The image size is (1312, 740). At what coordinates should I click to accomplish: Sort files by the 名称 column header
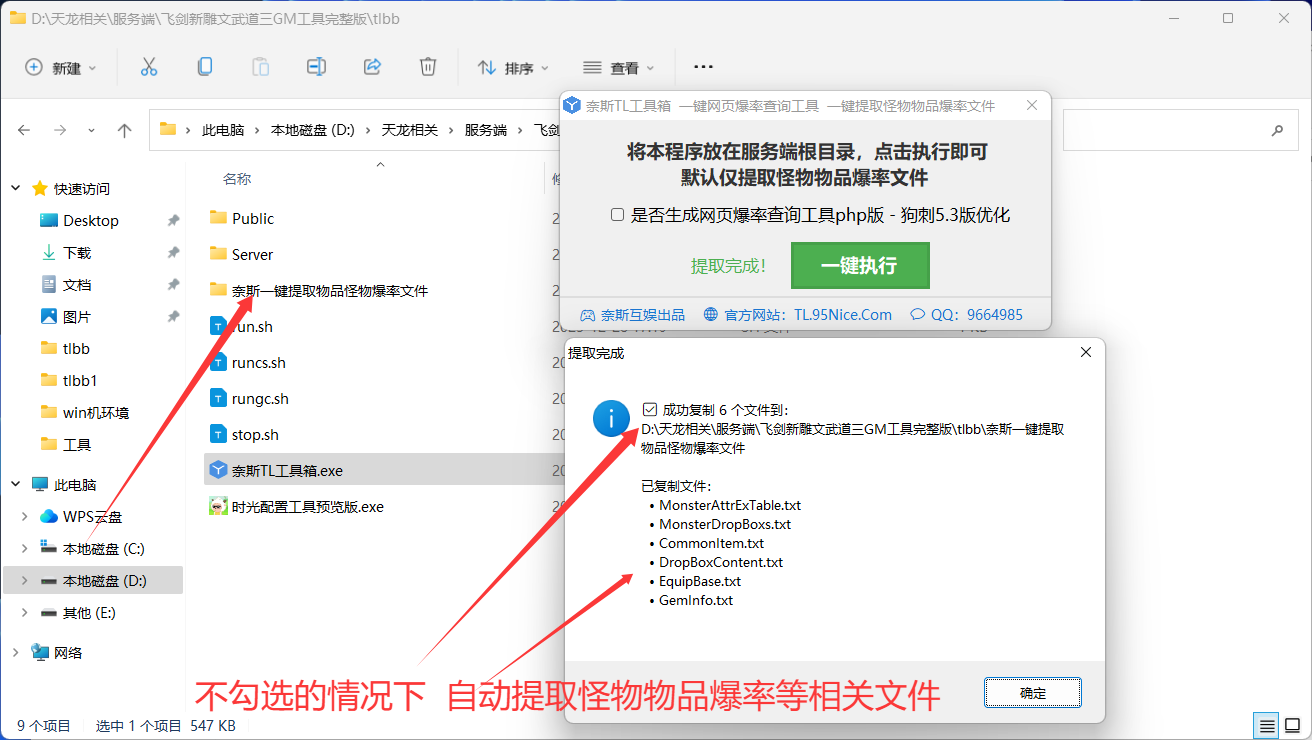[237, 179]
